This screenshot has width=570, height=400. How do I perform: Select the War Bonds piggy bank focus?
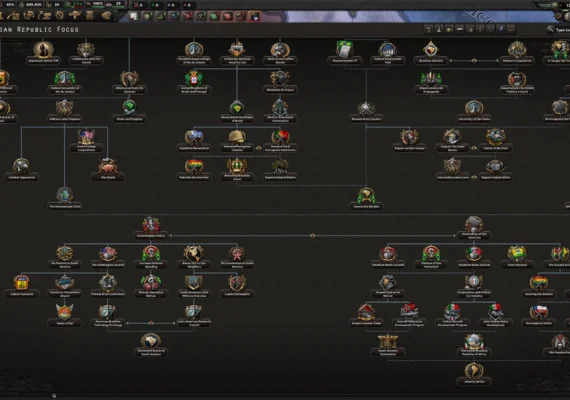[108, 170]
